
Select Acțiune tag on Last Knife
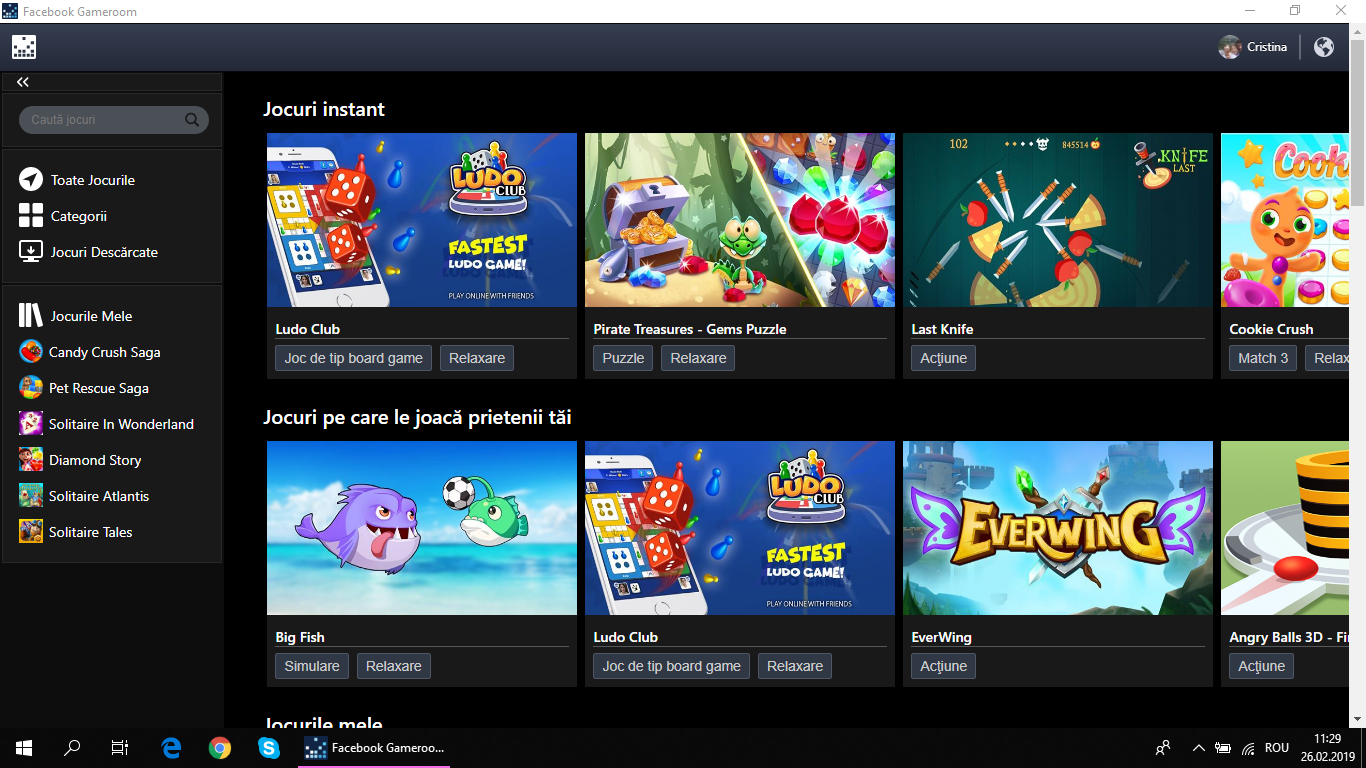coord(943,358)
